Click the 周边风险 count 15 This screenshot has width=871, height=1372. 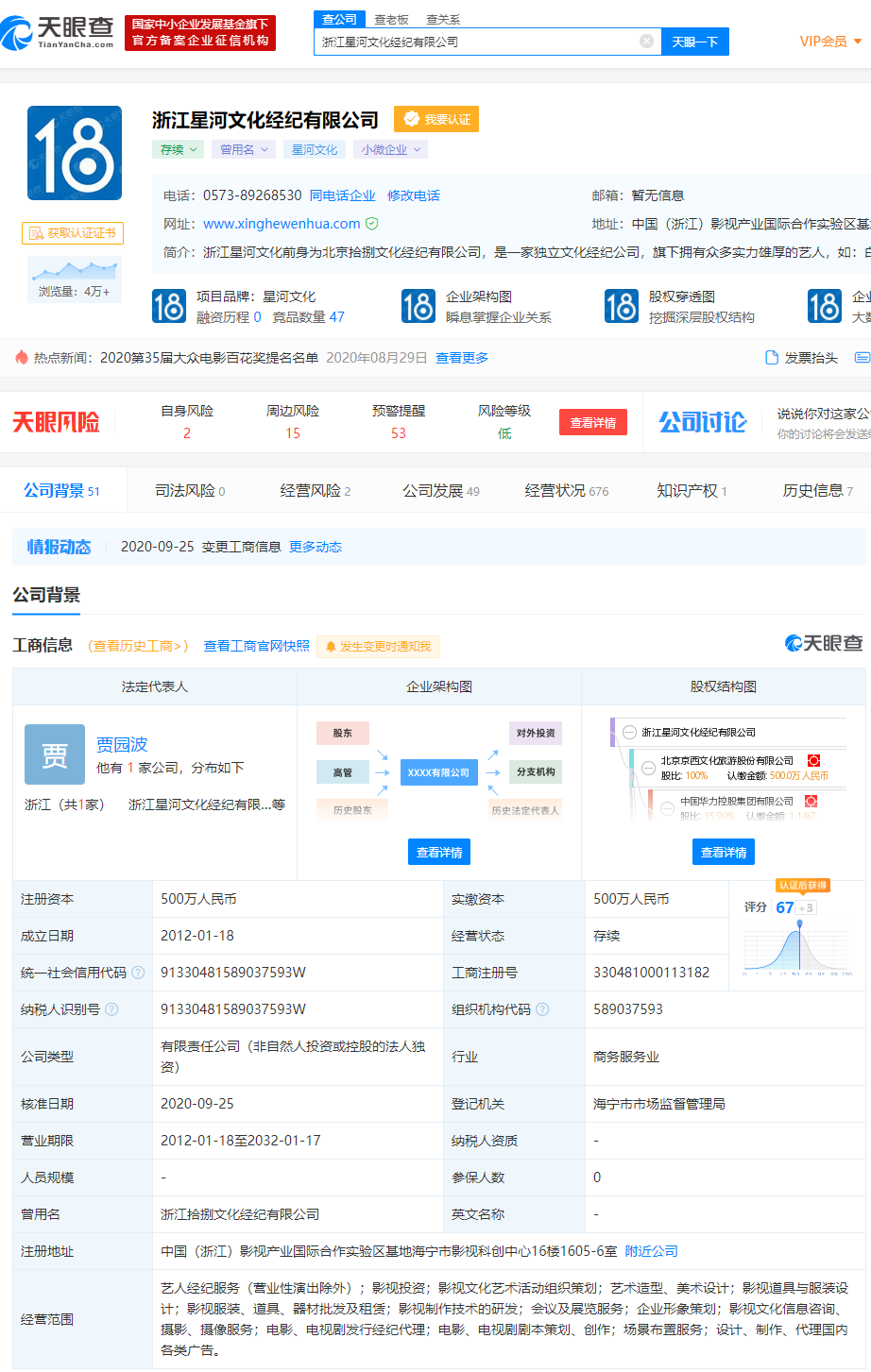[x=293, y=432]
